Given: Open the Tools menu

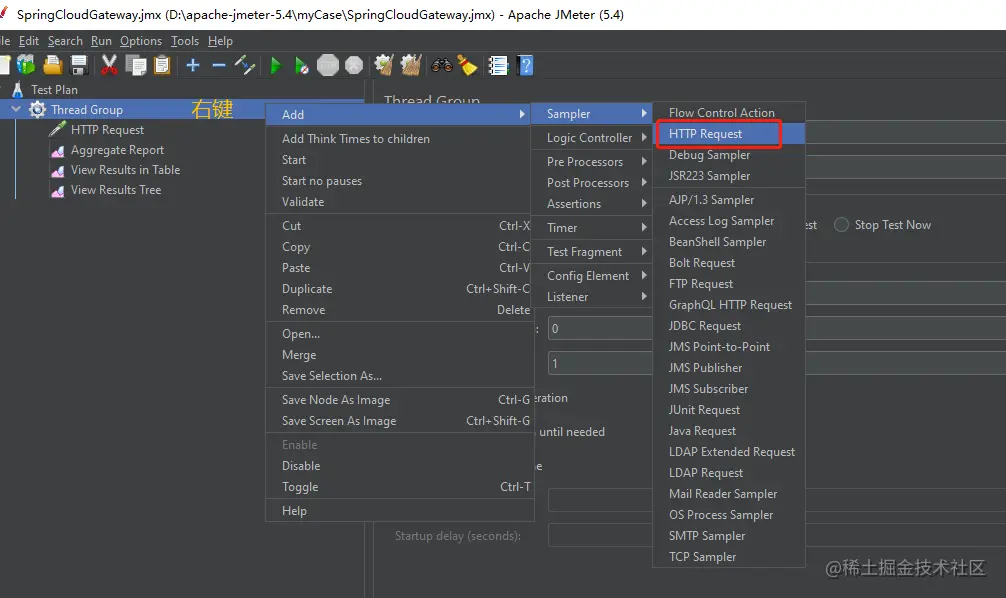Looking at the screenshot, I should (185, 41).
